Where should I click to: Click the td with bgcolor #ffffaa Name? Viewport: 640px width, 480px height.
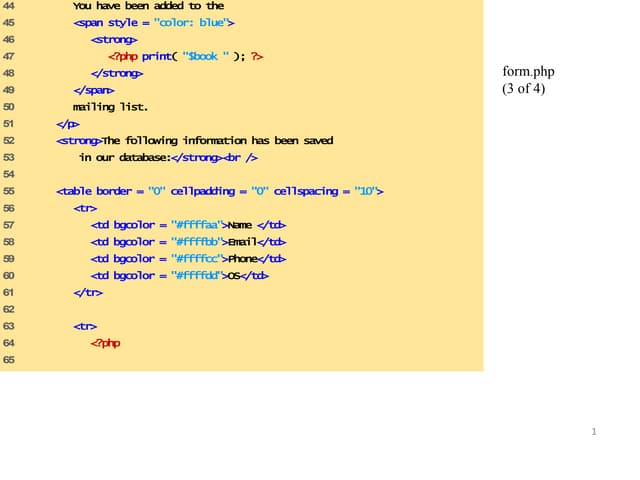(x=188, y=225)
